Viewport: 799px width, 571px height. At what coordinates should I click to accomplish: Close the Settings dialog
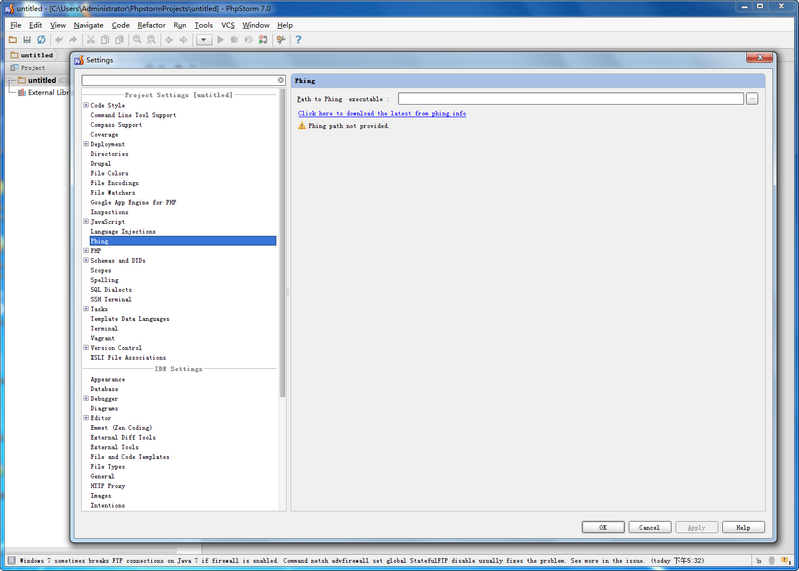coord(759,58)
